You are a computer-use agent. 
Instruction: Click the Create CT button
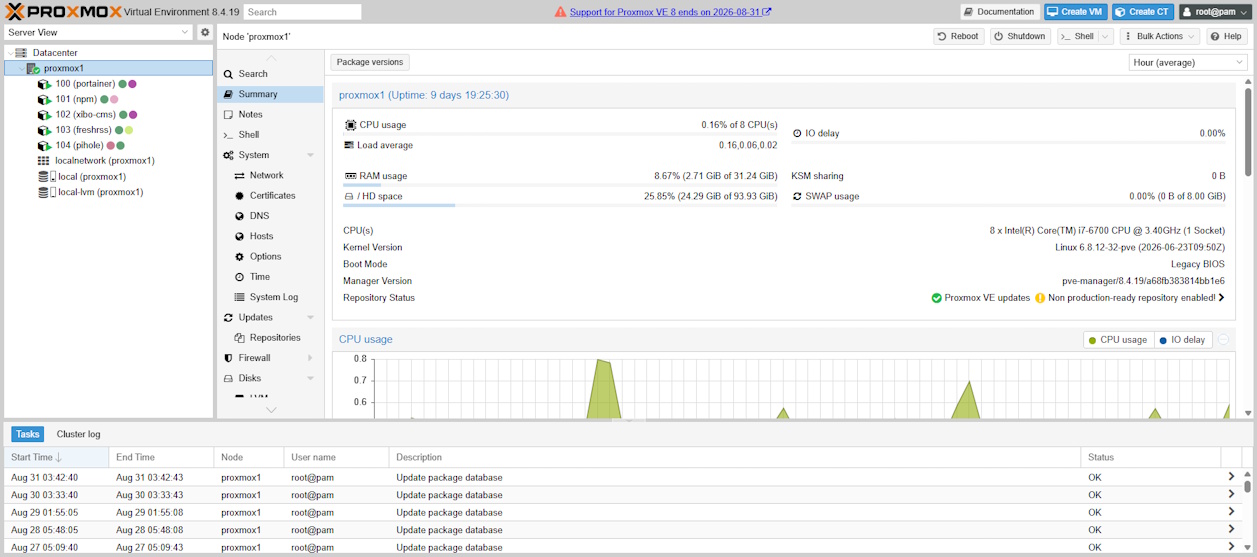[x=1143, y=12]
